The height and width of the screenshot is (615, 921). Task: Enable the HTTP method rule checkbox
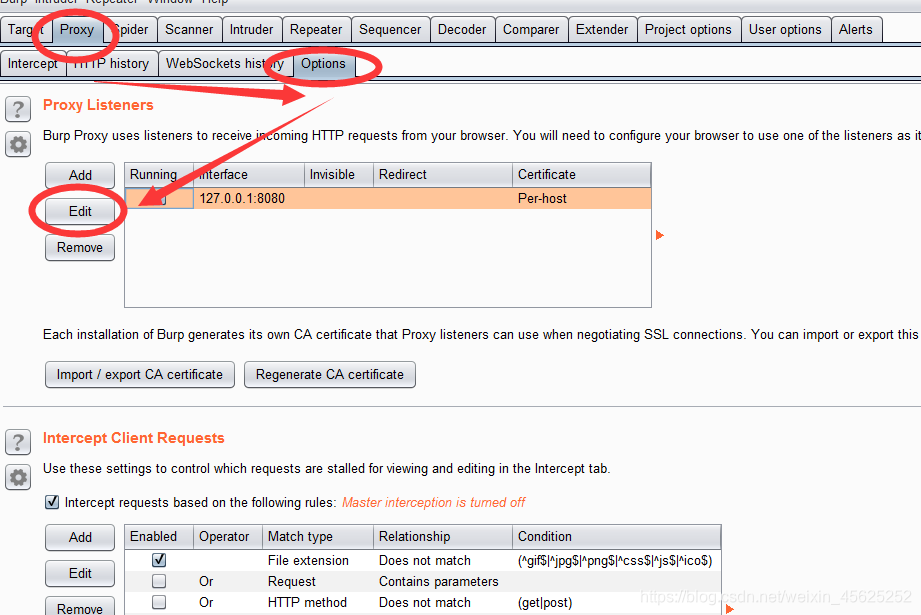pyautogui.click(x=159, y=602)
